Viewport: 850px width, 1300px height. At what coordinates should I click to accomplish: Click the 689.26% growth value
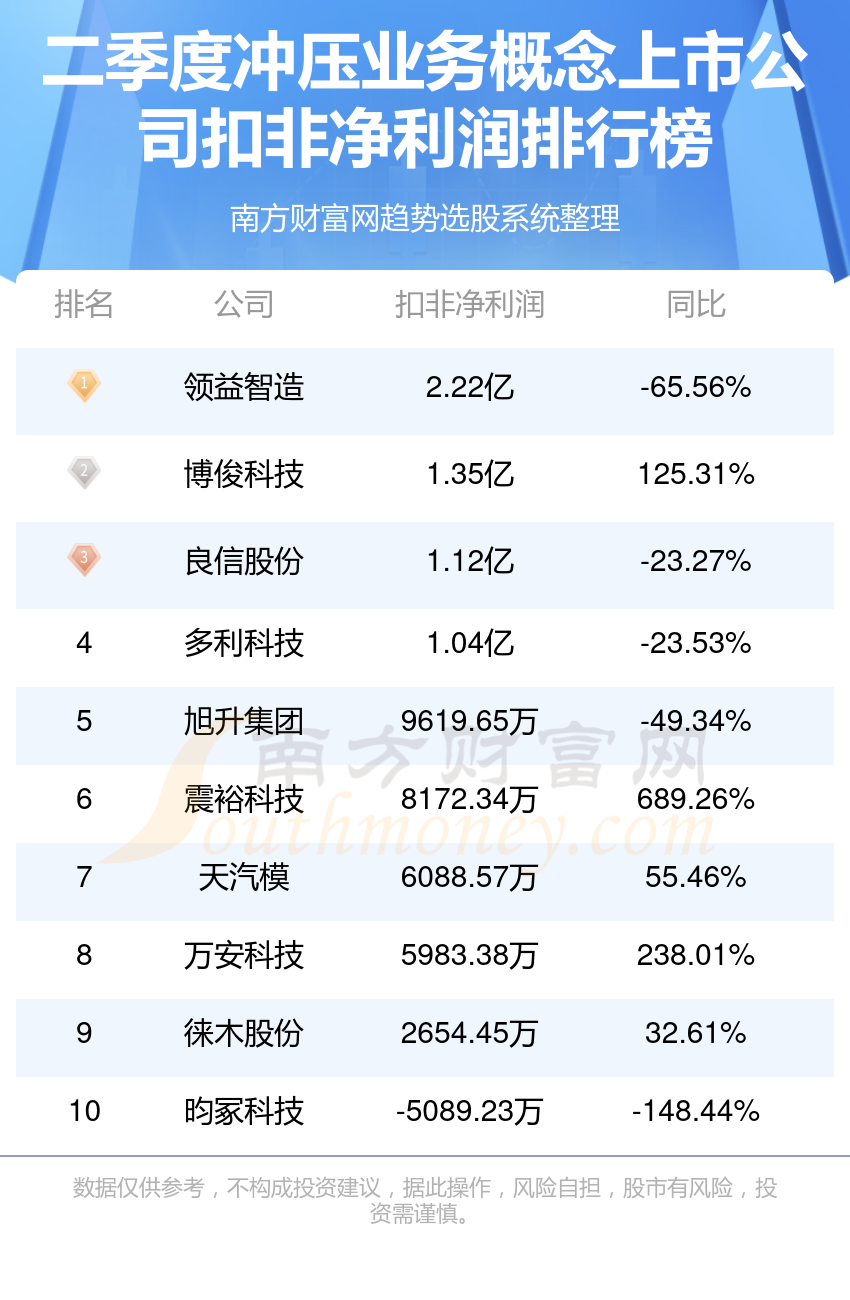tap(696, 799)
